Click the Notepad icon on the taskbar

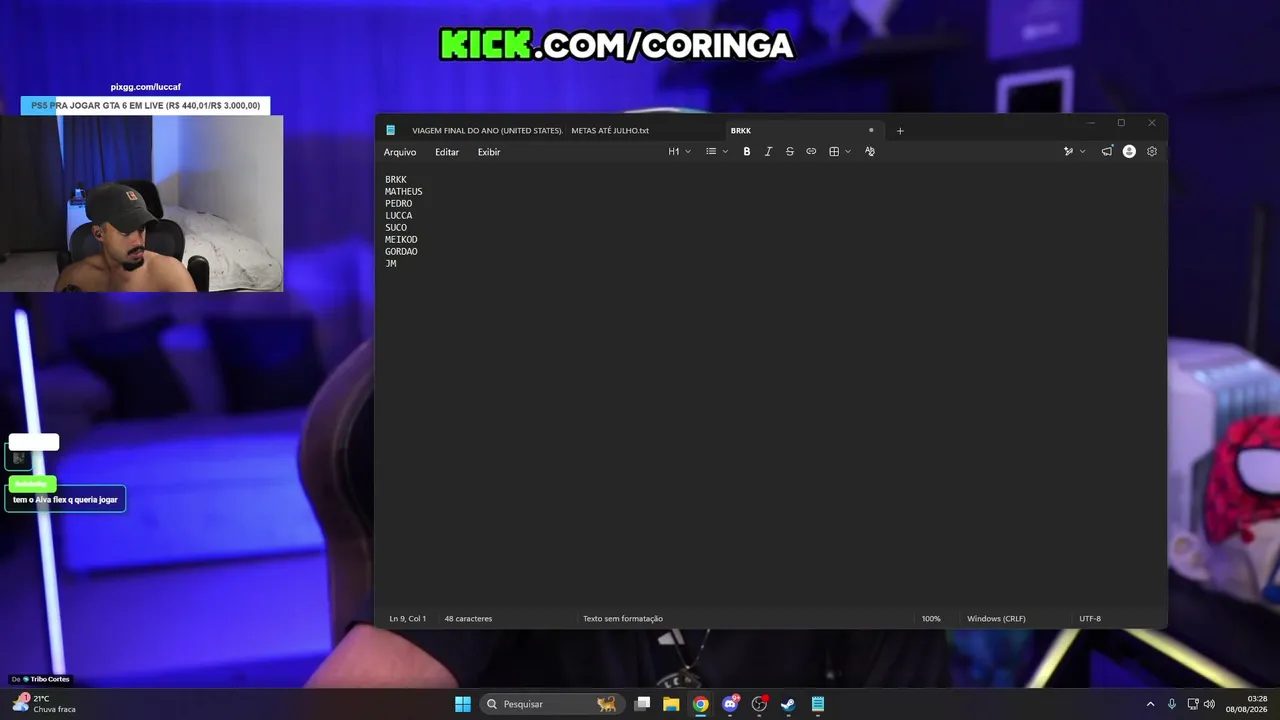pos(818,704)
